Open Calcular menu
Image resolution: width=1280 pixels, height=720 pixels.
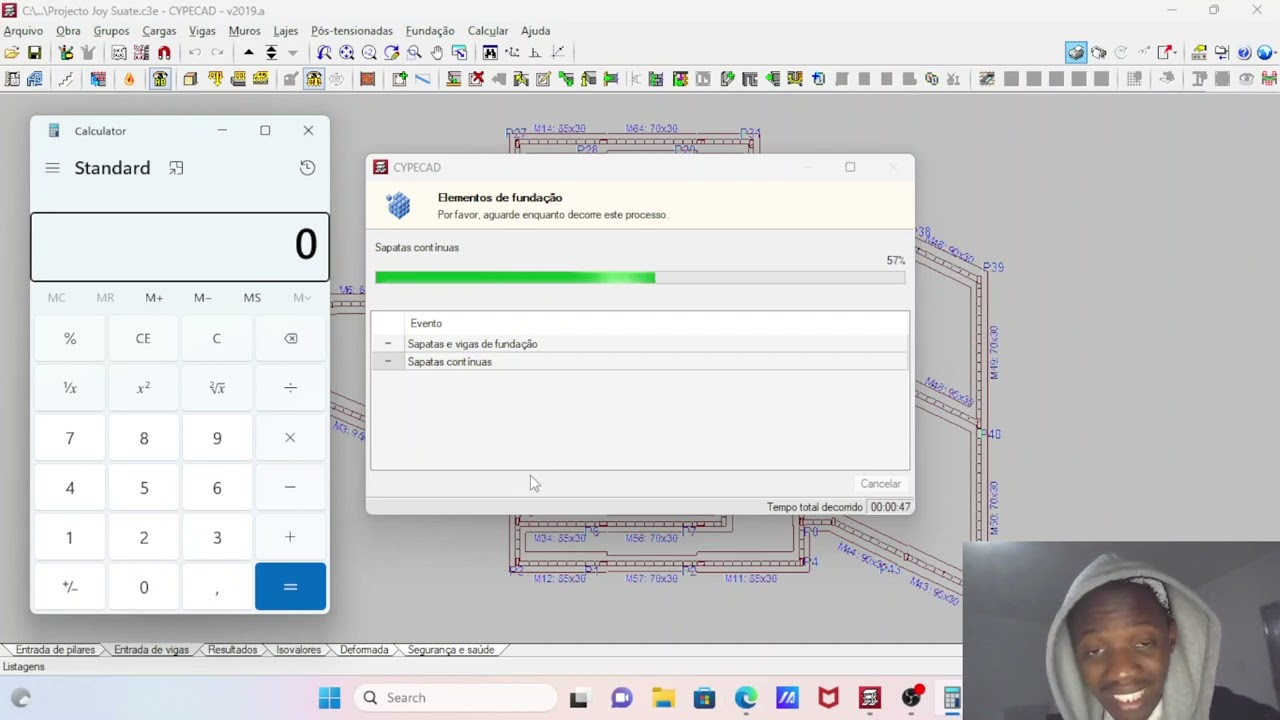[488, 31]
